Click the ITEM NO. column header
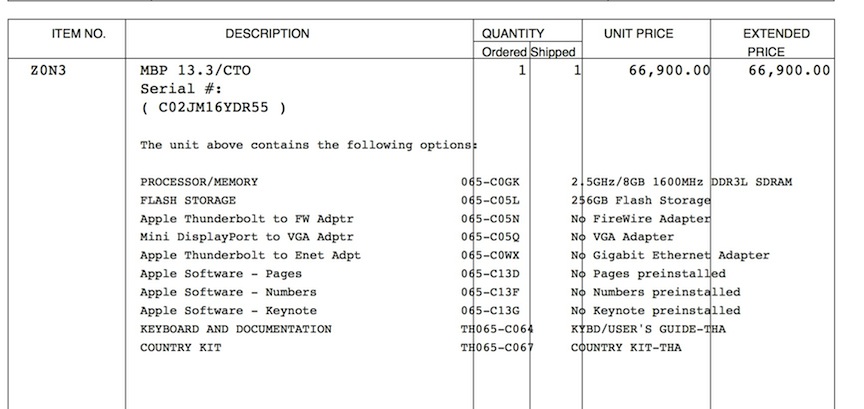Image resolution: width=864 pixels, height=409 pixels. 78,34
